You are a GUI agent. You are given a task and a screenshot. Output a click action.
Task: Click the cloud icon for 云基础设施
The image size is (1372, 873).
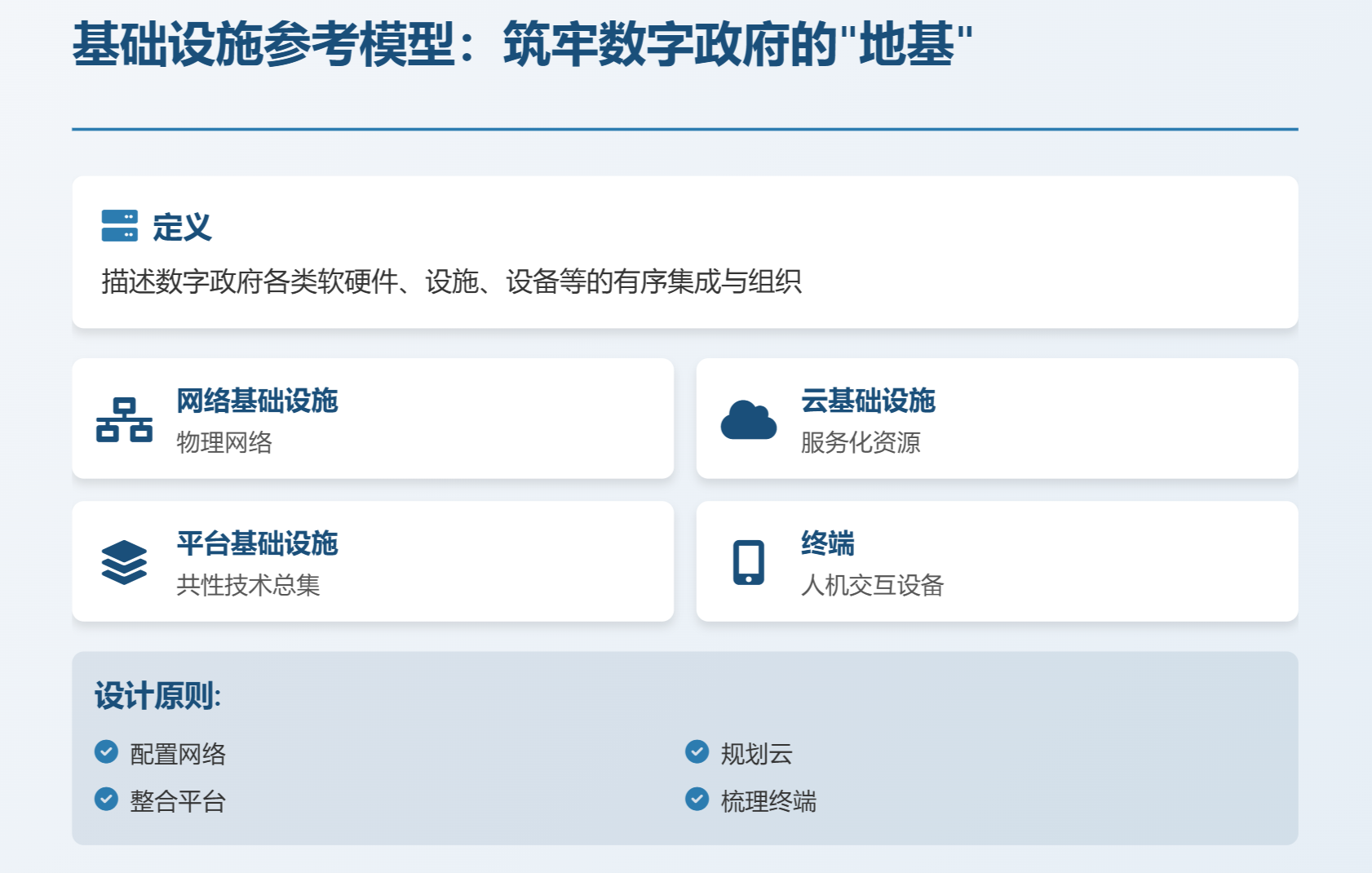(748, 419)
